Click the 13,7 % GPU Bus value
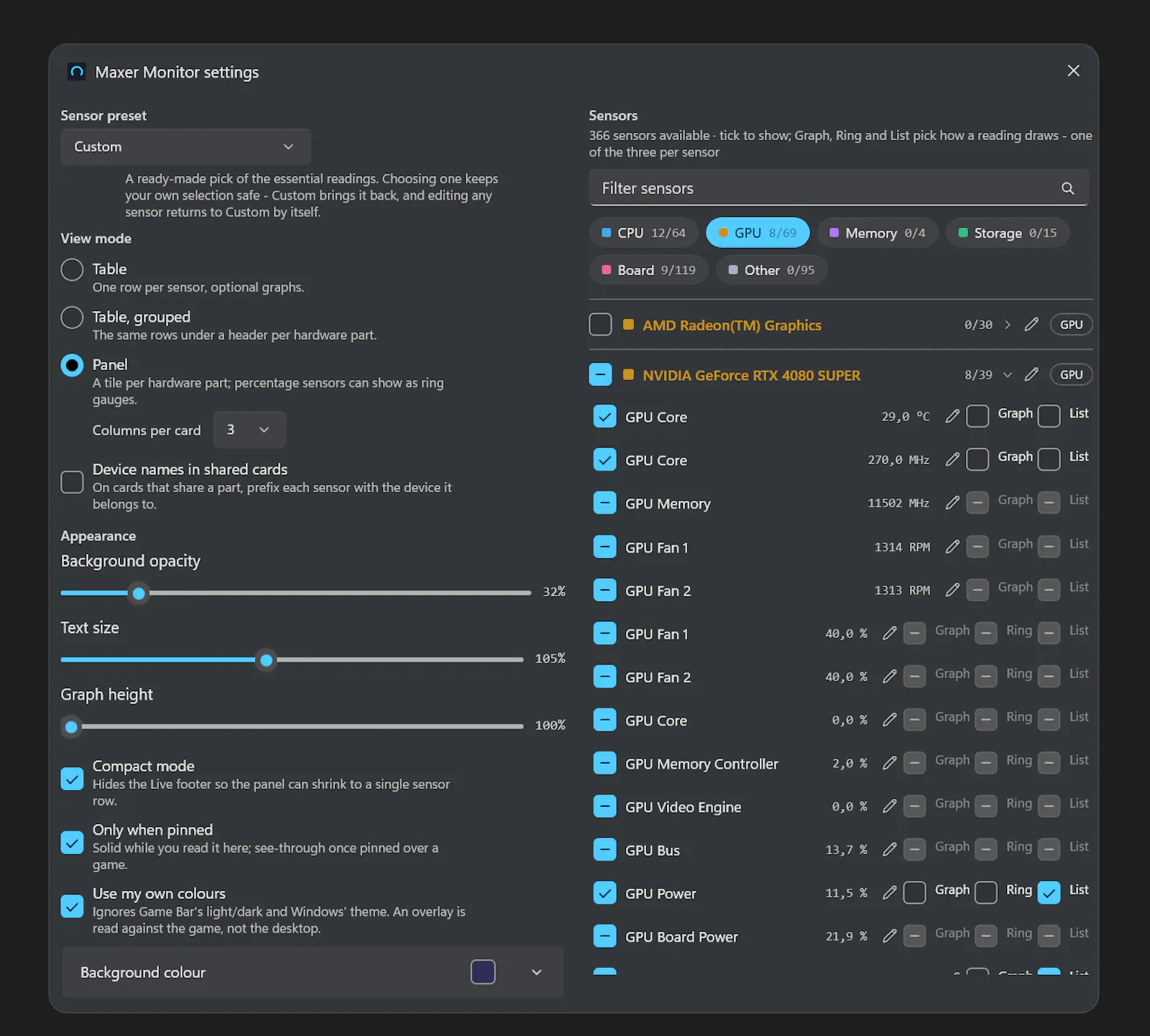 pyautogui.click(x=846, y=850)
